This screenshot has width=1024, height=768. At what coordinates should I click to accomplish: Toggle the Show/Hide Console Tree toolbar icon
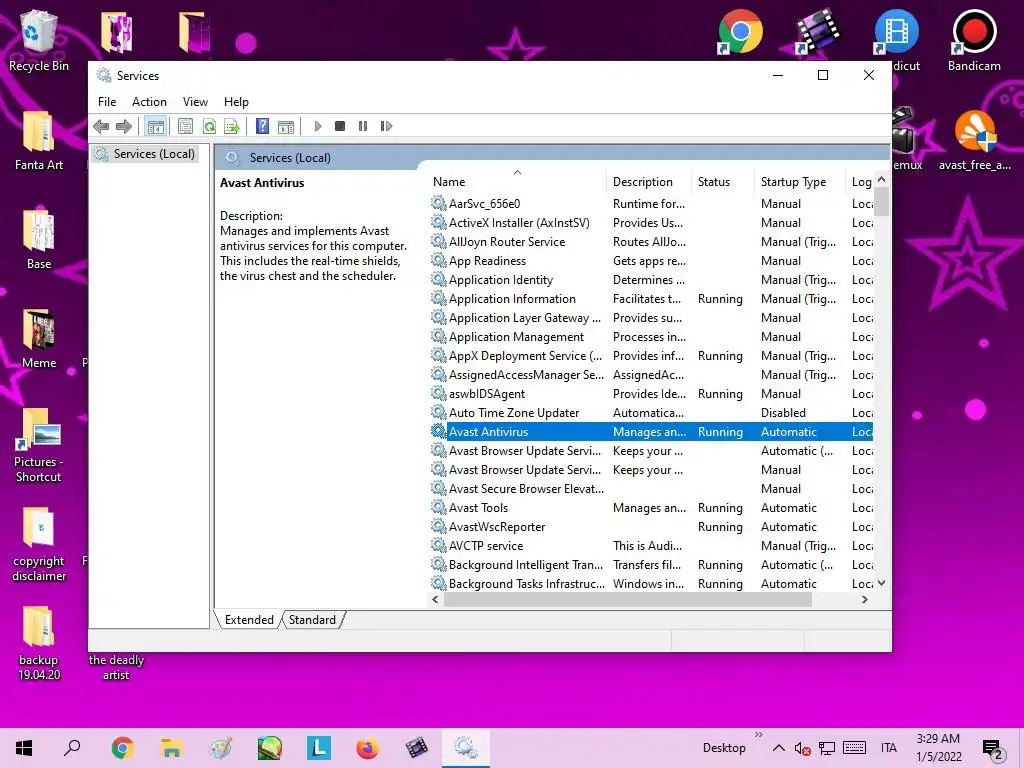coord(155,126)
